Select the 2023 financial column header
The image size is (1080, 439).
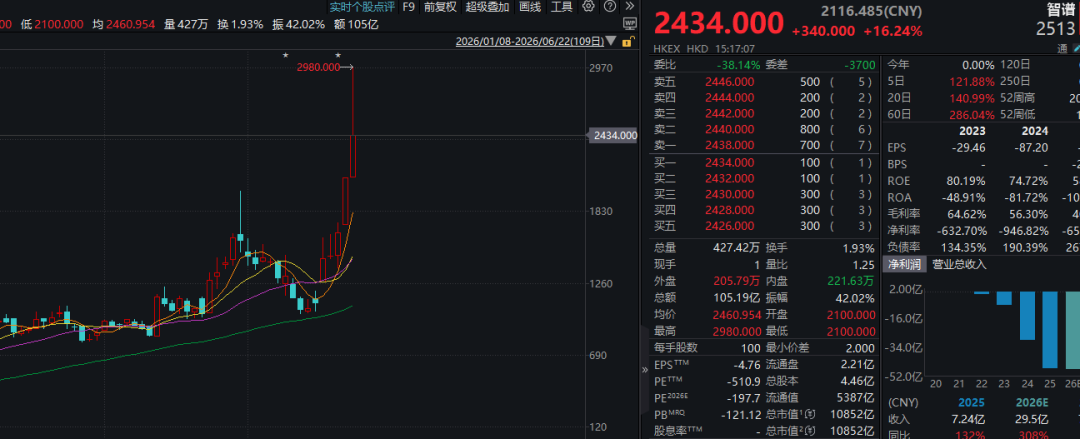[973, 131]
